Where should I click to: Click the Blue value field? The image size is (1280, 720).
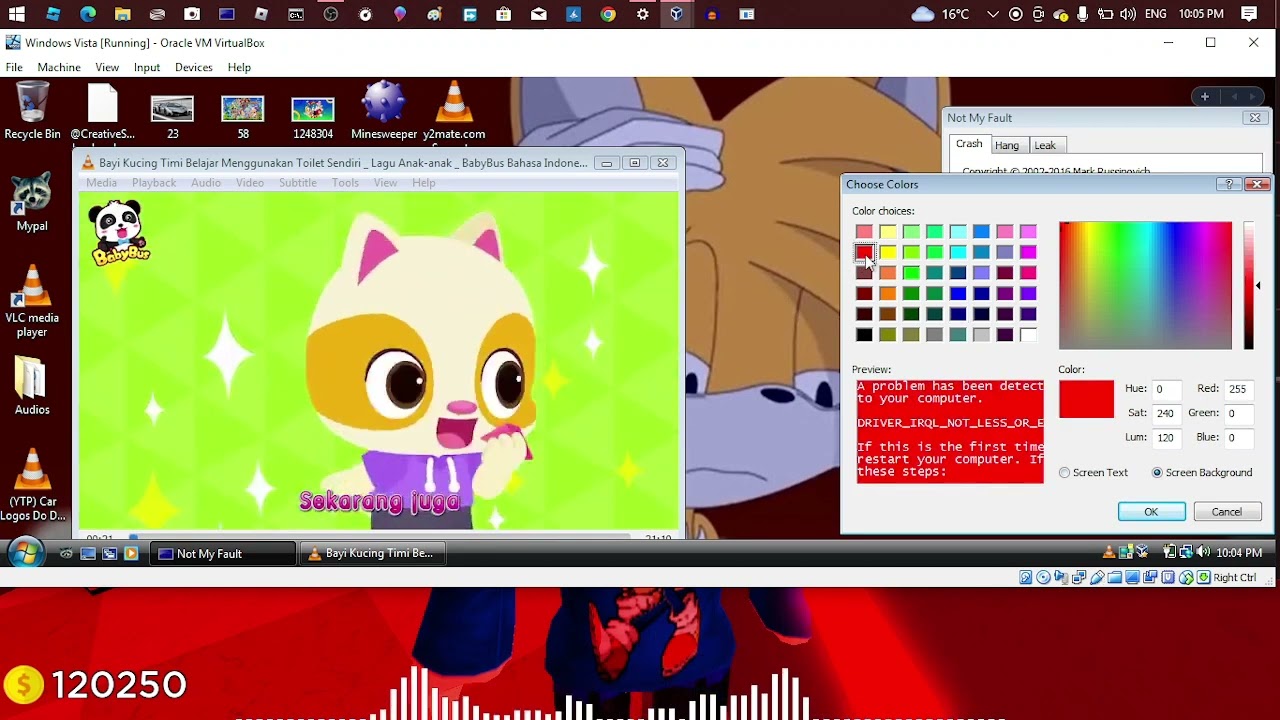click(1240, 437)
